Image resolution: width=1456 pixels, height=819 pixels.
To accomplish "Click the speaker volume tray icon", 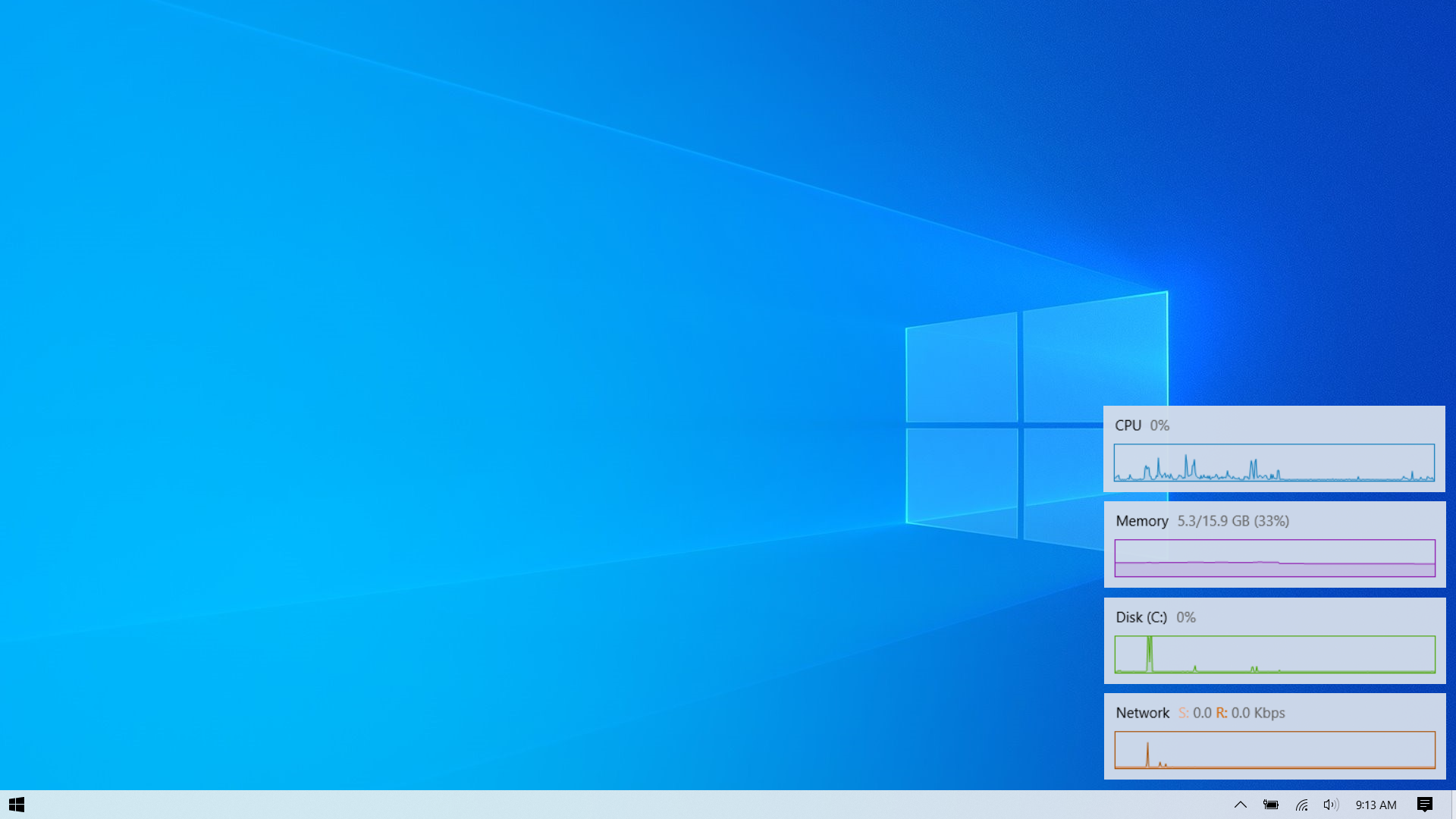I will point(1330,805).
